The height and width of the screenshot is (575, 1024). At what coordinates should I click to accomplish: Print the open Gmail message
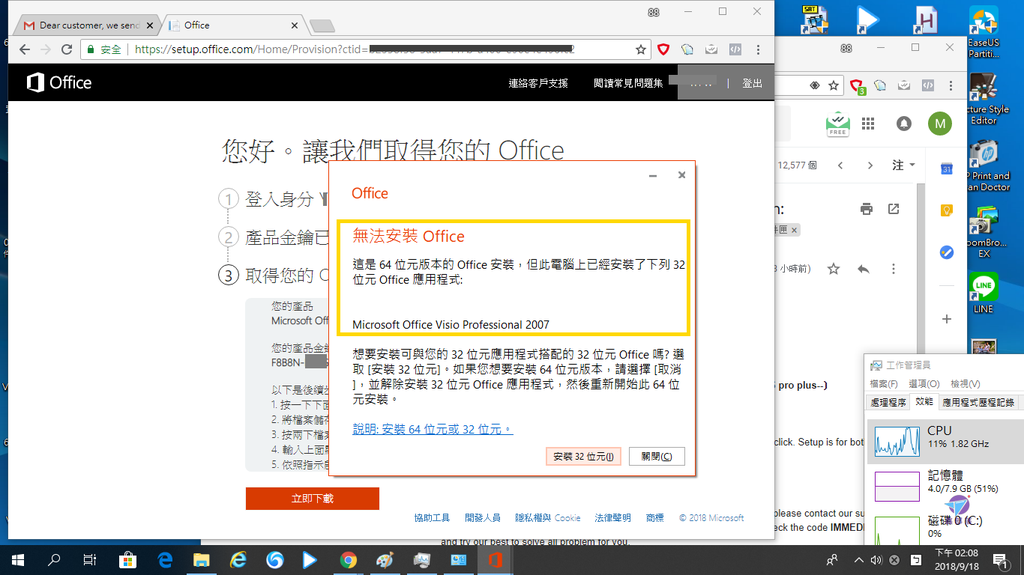(x=867, y=209)
